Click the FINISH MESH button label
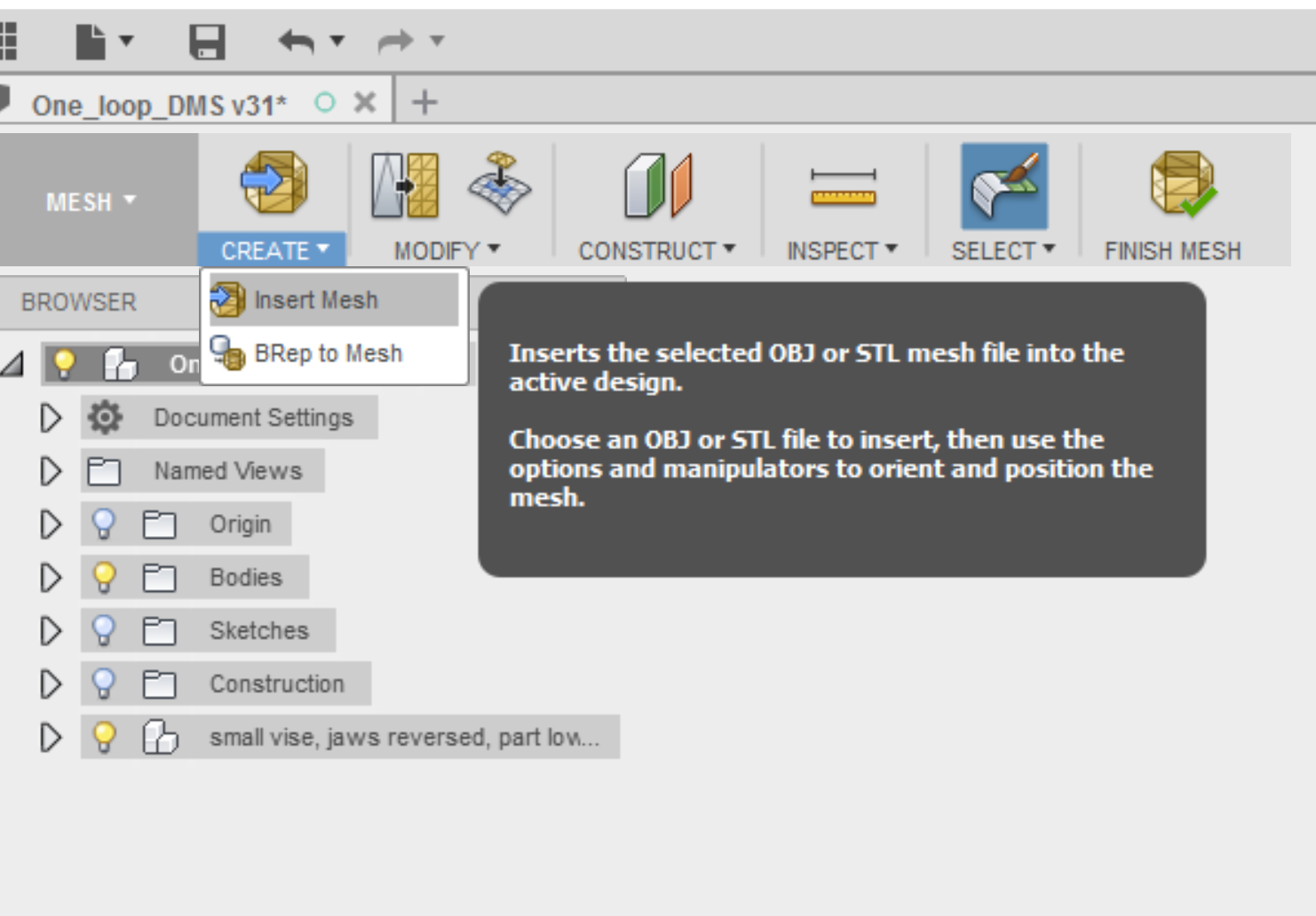This screenshot has width=1316, height=916. tap(1172, 251)
